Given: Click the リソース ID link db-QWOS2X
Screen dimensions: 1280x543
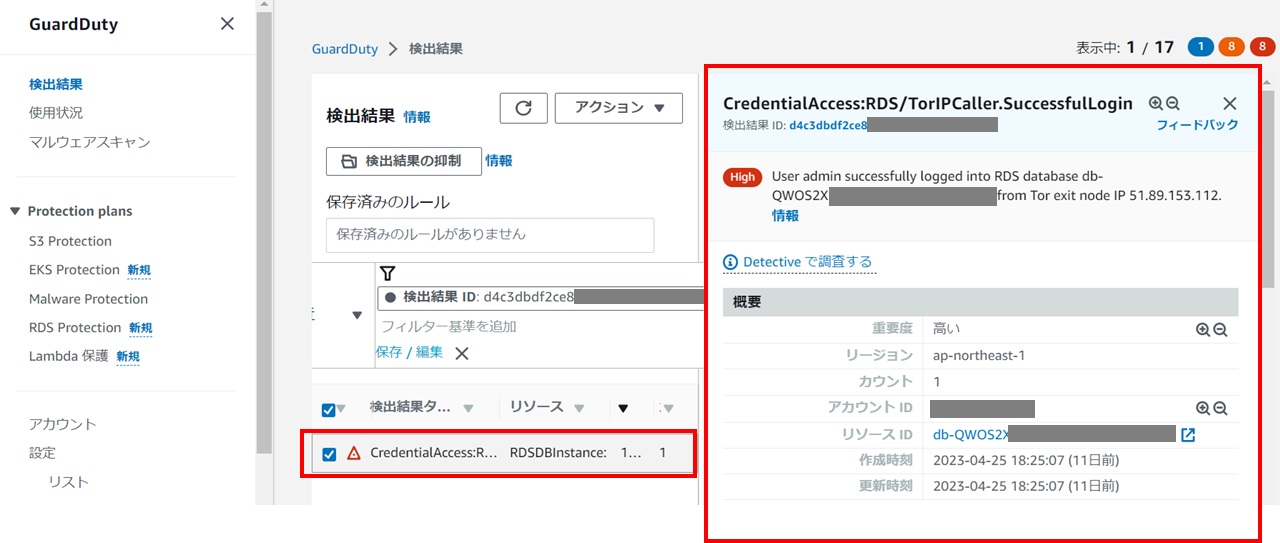Looking at the screenshot, I should coord(970,435).
